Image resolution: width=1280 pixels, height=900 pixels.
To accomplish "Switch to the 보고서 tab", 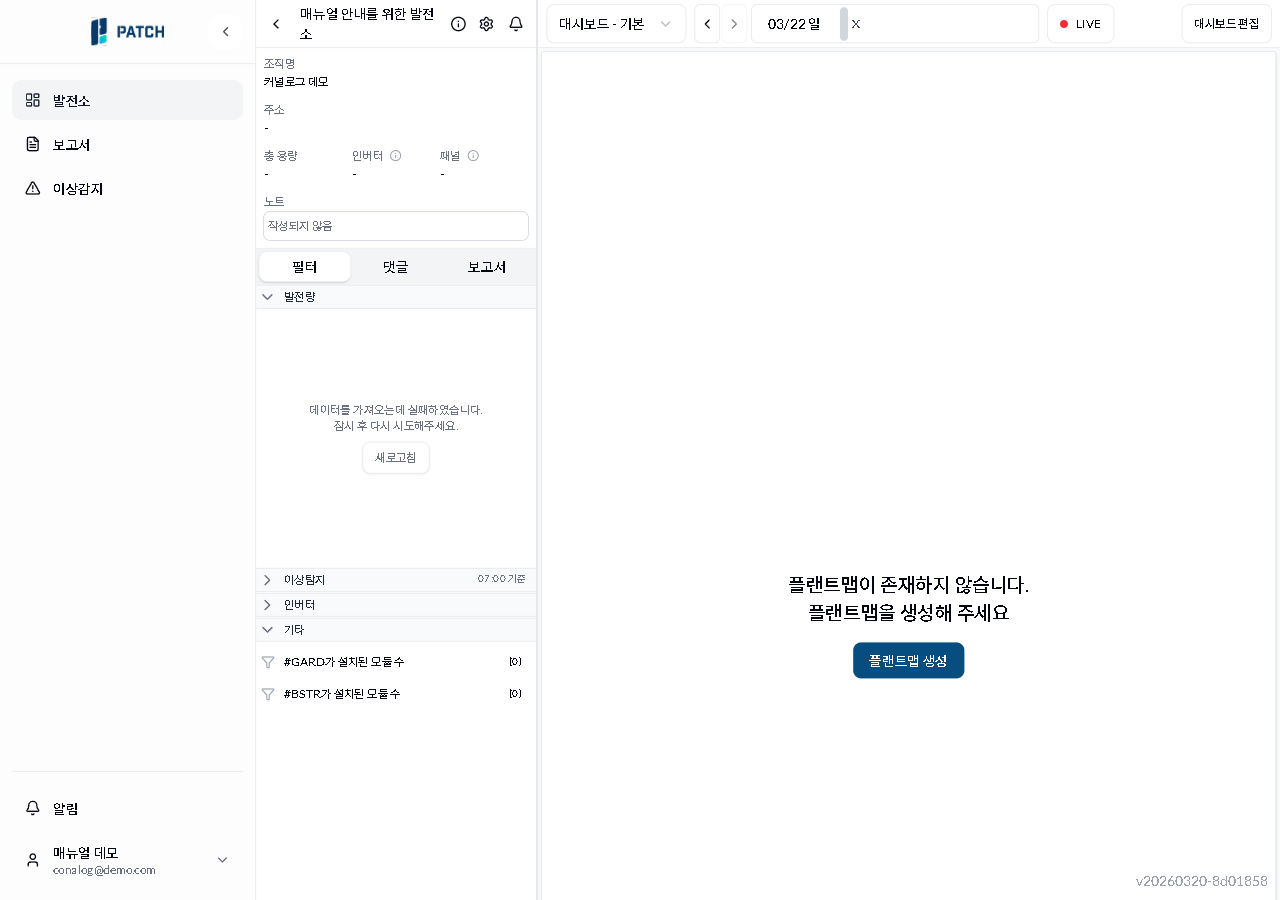I will click(x=486, y=266).
